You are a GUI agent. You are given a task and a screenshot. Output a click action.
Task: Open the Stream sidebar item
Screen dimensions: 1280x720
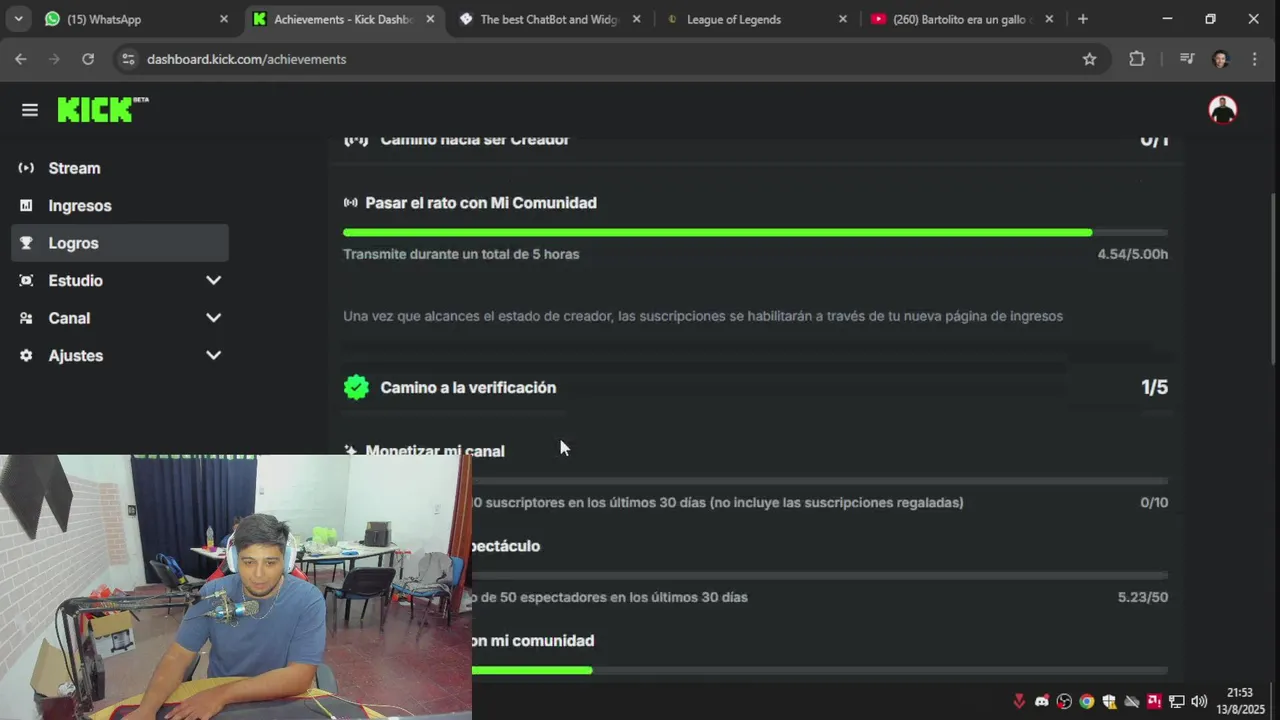(120, 168)
